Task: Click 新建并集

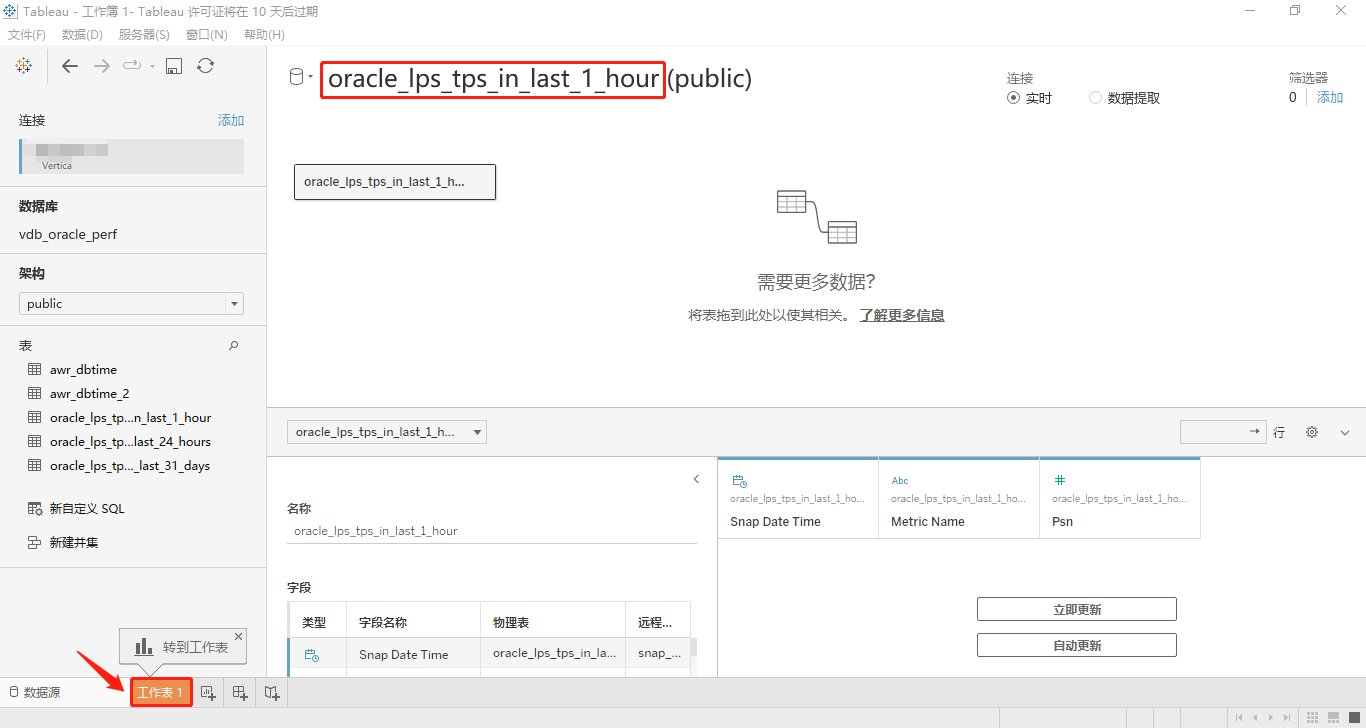Action: pos(63,542)
